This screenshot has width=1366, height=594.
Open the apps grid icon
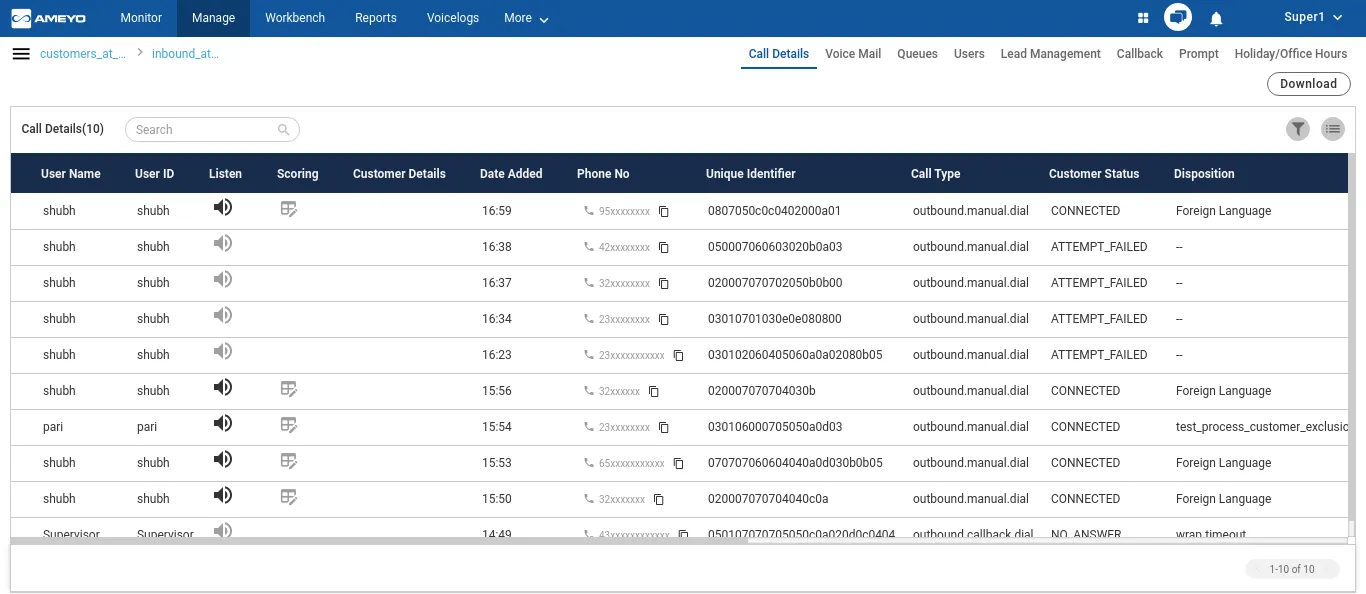pyautogui.click(x=1143, y=18)
